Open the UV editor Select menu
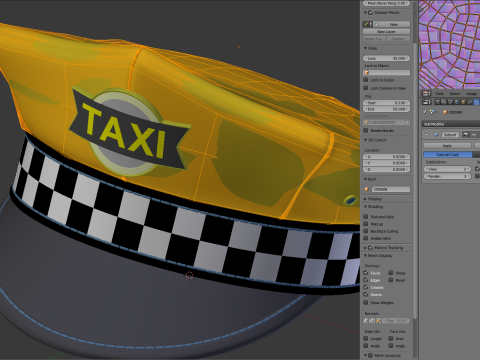Image resolution: width=480 pixels, height=360 pixels. pos(455,94)
